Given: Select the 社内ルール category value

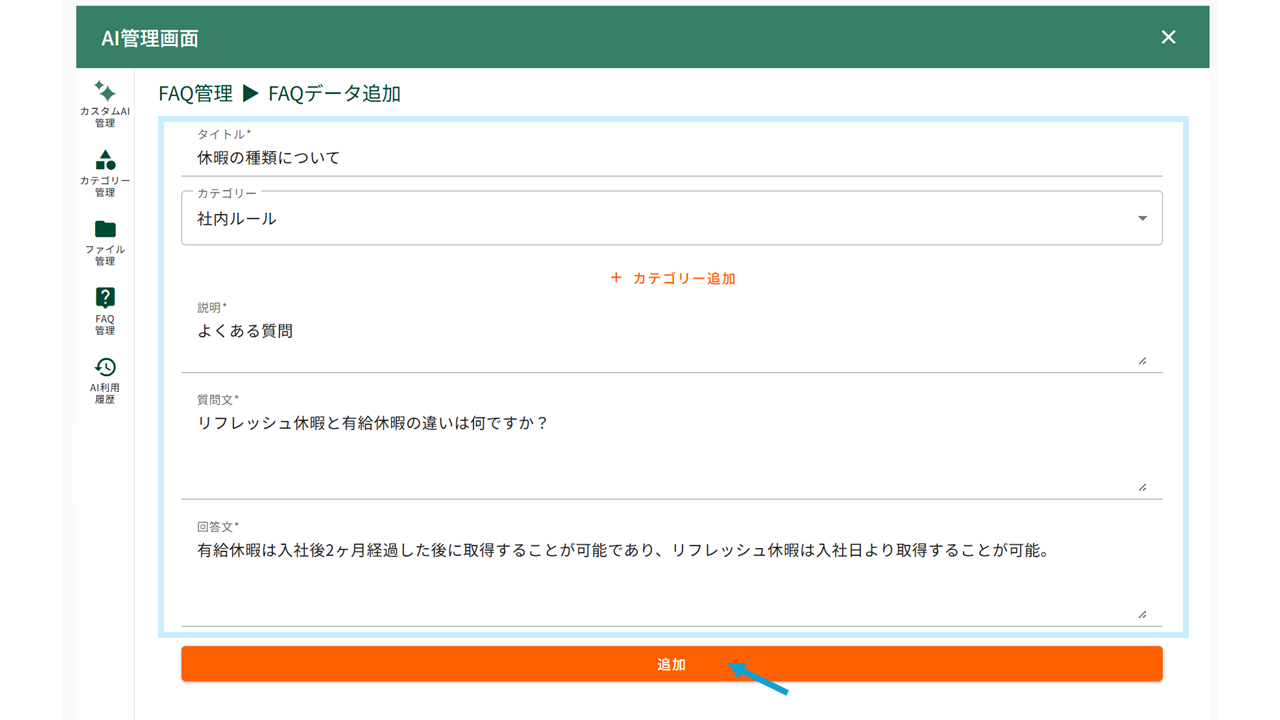Looking at the screenshot, I should [x=237, y=219].
